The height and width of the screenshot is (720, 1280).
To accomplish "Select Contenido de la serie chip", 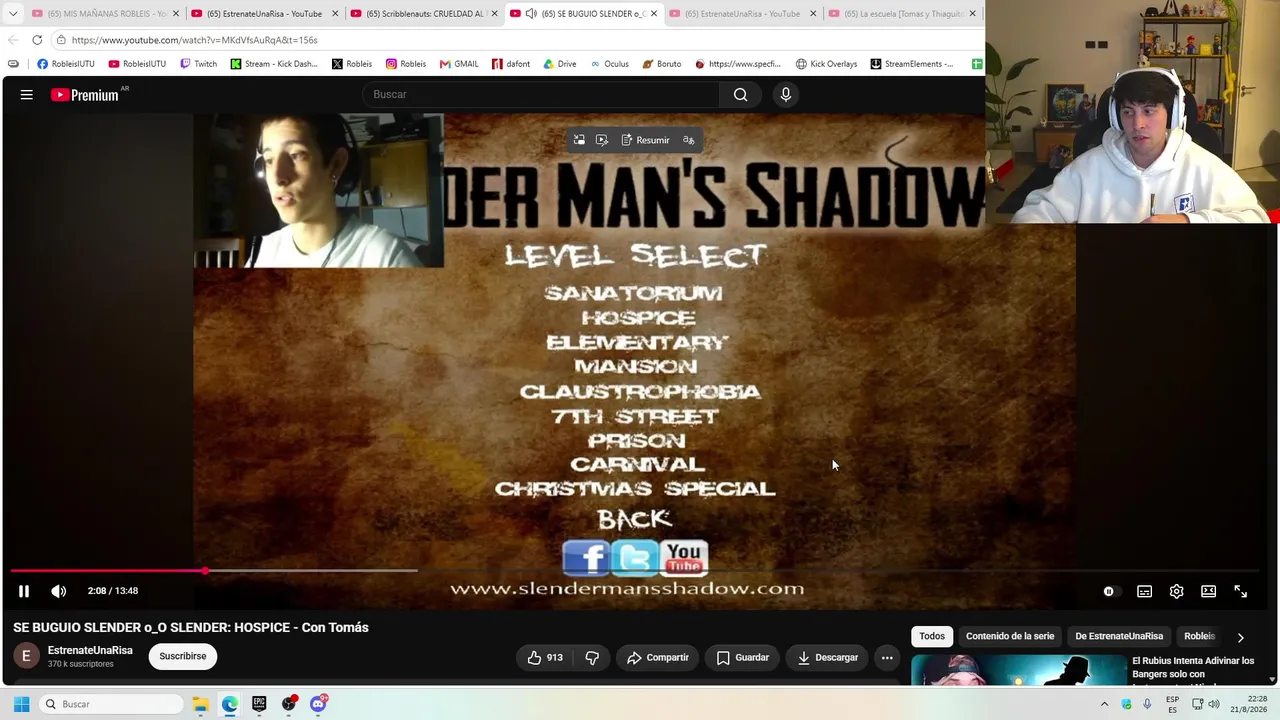I will pyautogui.click(x=1010, y=636).
